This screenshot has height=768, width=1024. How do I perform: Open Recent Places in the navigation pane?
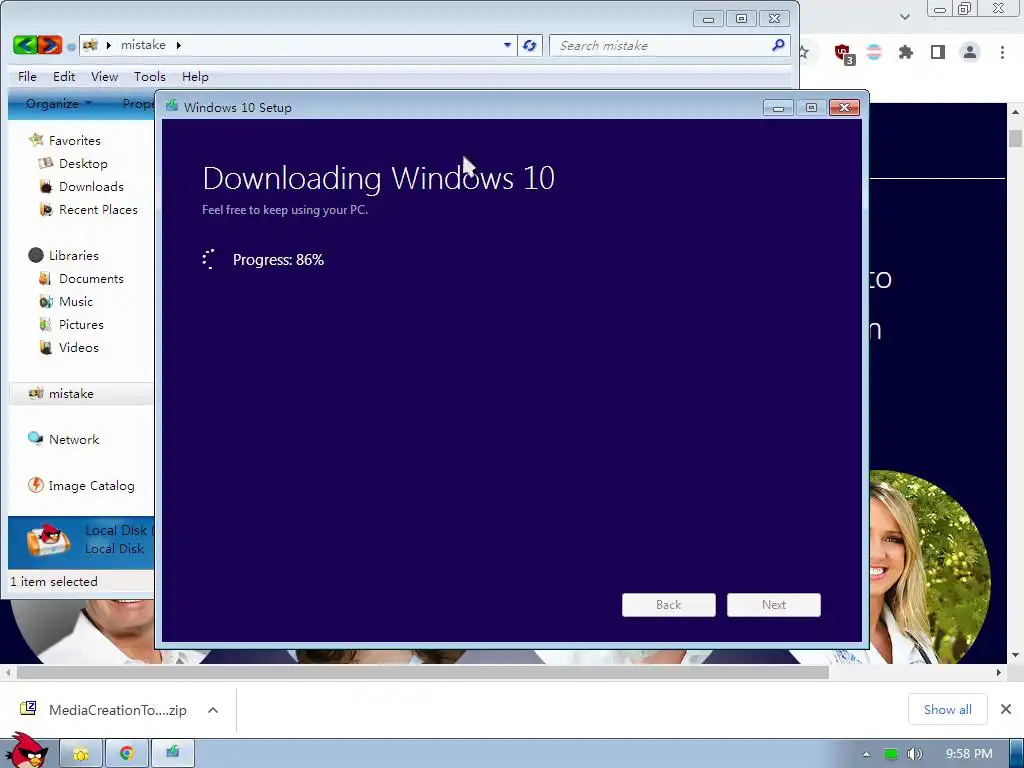98,210
